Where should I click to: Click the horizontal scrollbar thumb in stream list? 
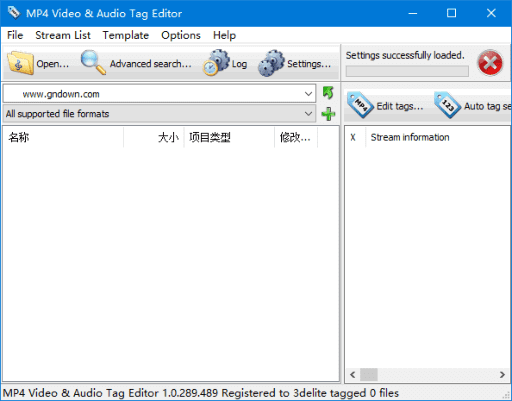point(369,375)
